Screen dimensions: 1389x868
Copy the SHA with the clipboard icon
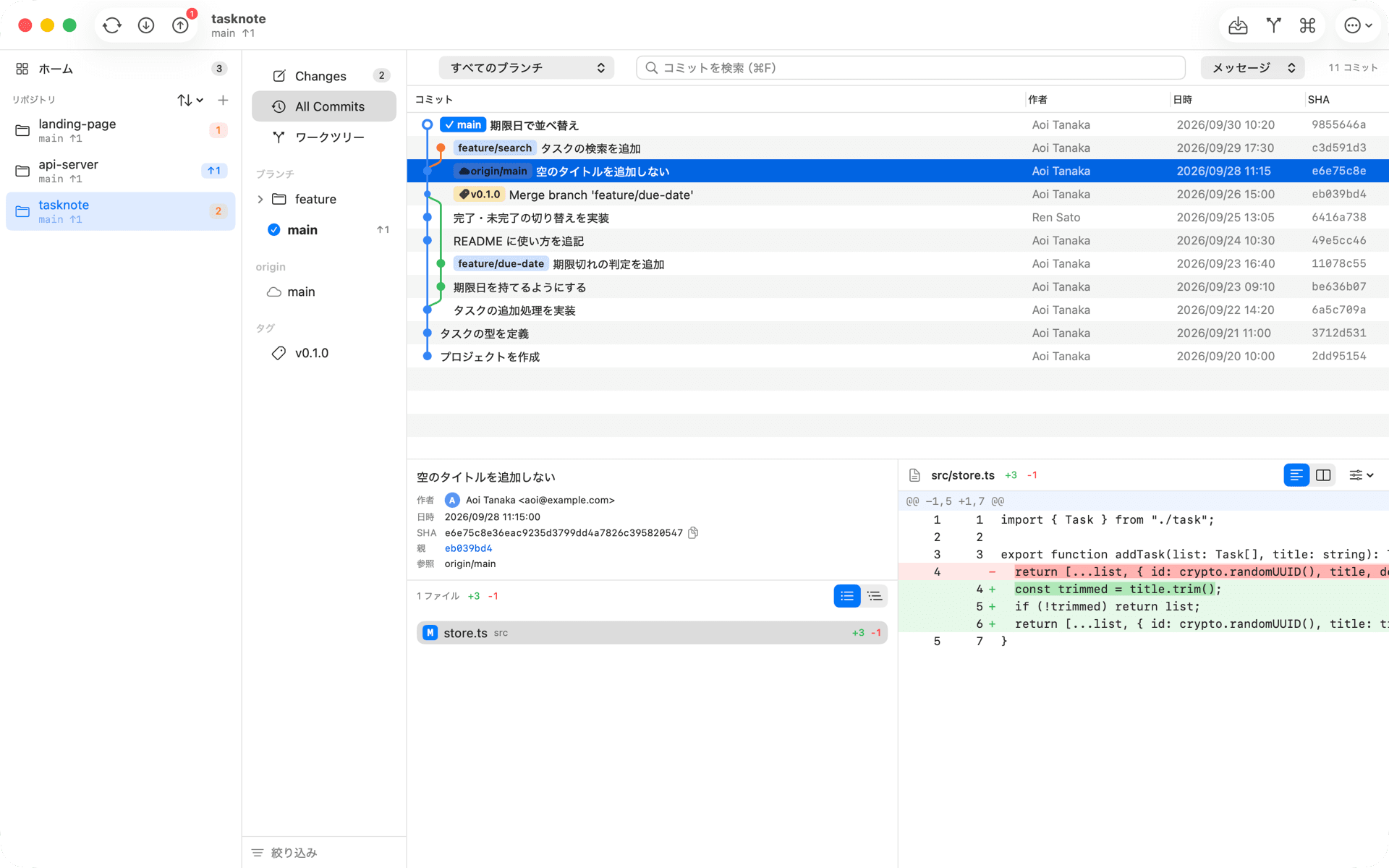click(x=693, y=533)
